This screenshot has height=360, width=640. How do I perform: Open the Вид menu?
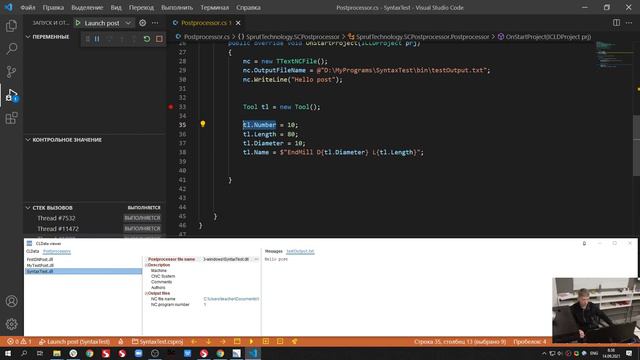pos(116,7)
